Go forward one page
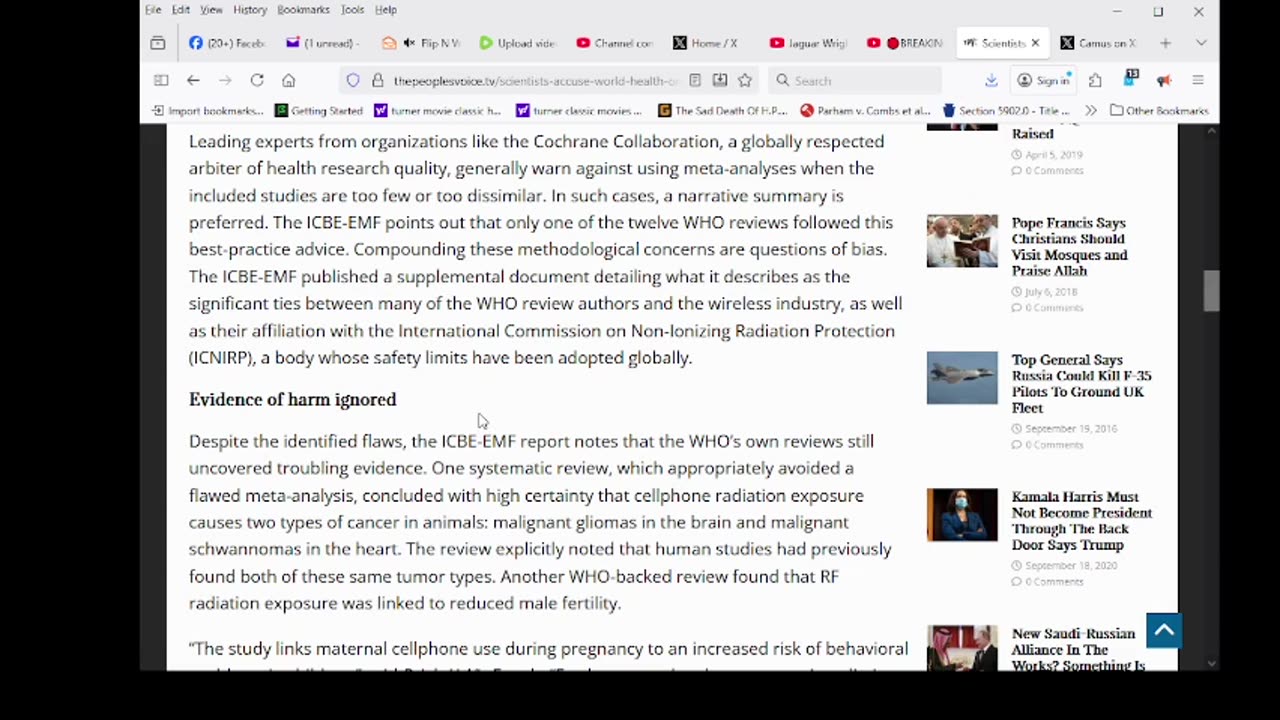Viewport: 1280px width, 720px height. (225, 80)
